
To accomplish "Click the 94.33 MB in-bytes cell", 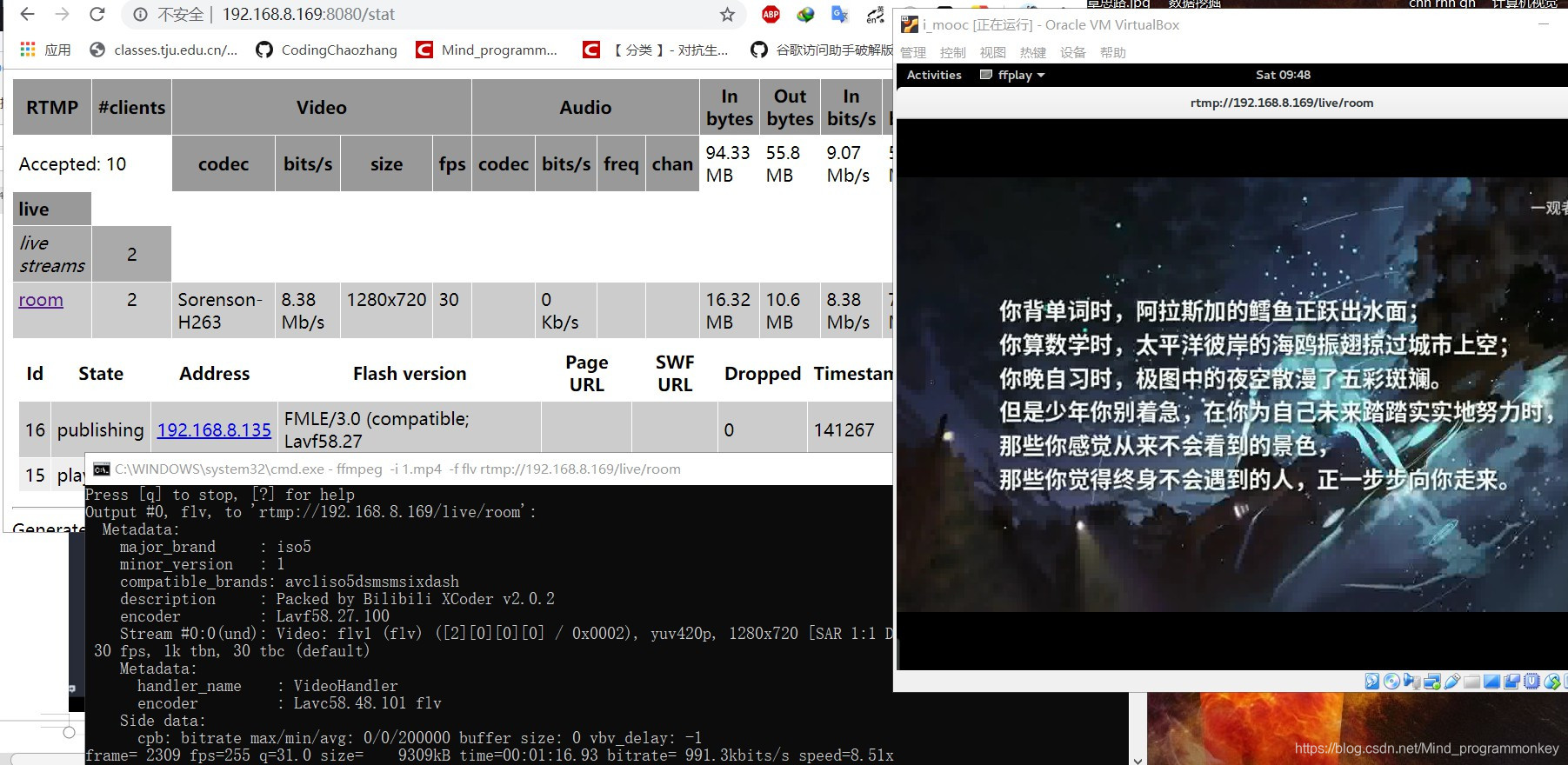I will pos(729,163).
